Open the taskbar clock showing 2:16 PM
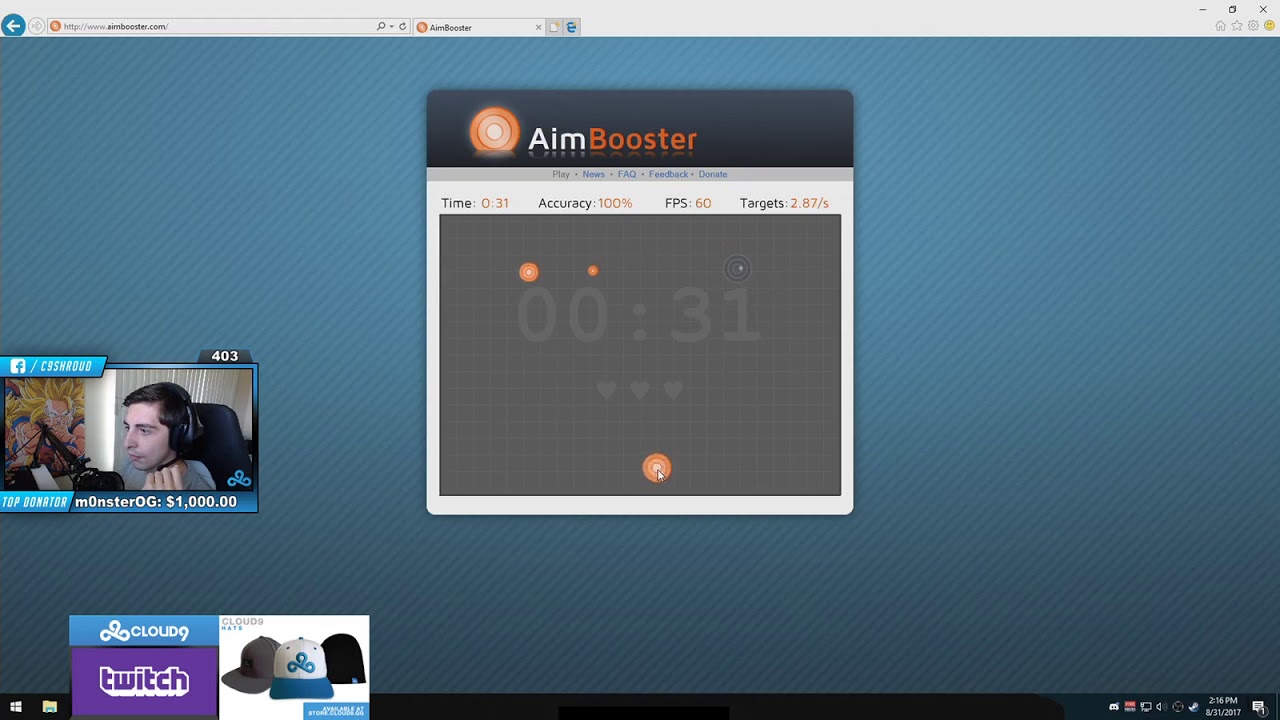Viewport: 1280px width, 720px height. coord(1223,707)
